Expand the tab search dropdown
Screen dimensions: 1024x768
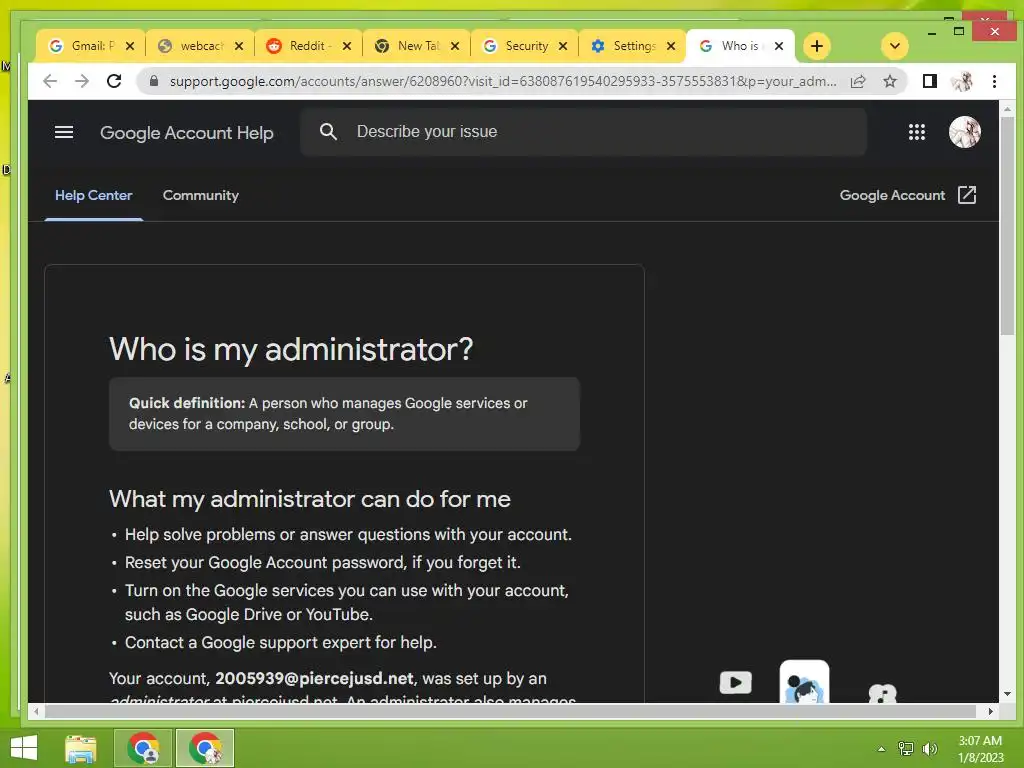tap(895, 46)
